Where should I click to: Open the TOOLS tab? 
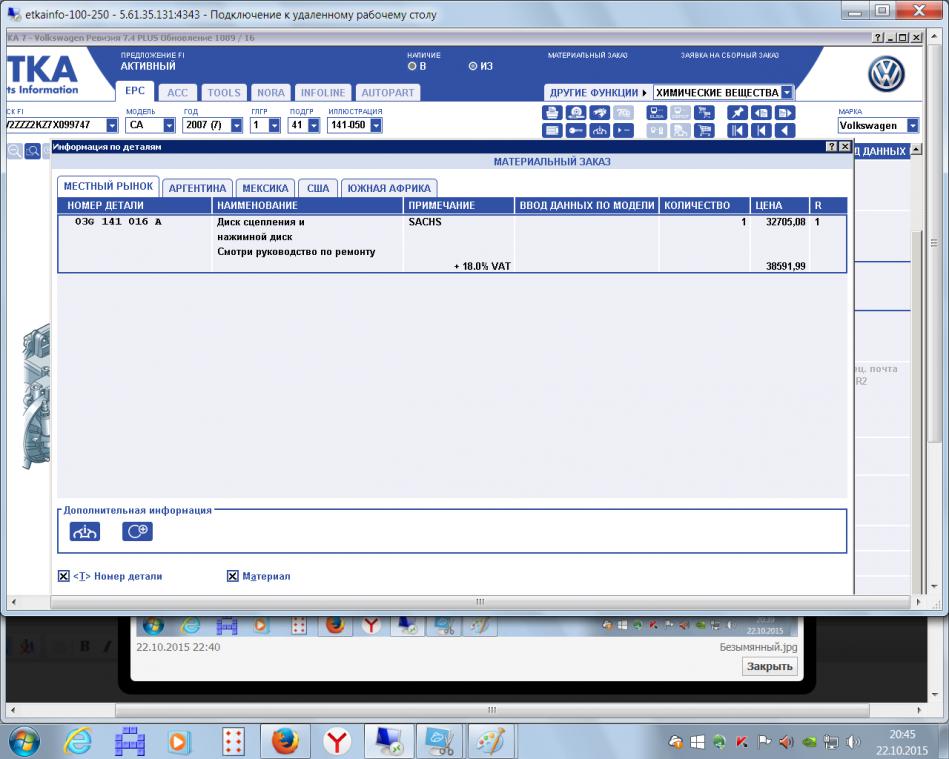pos(224,93)
